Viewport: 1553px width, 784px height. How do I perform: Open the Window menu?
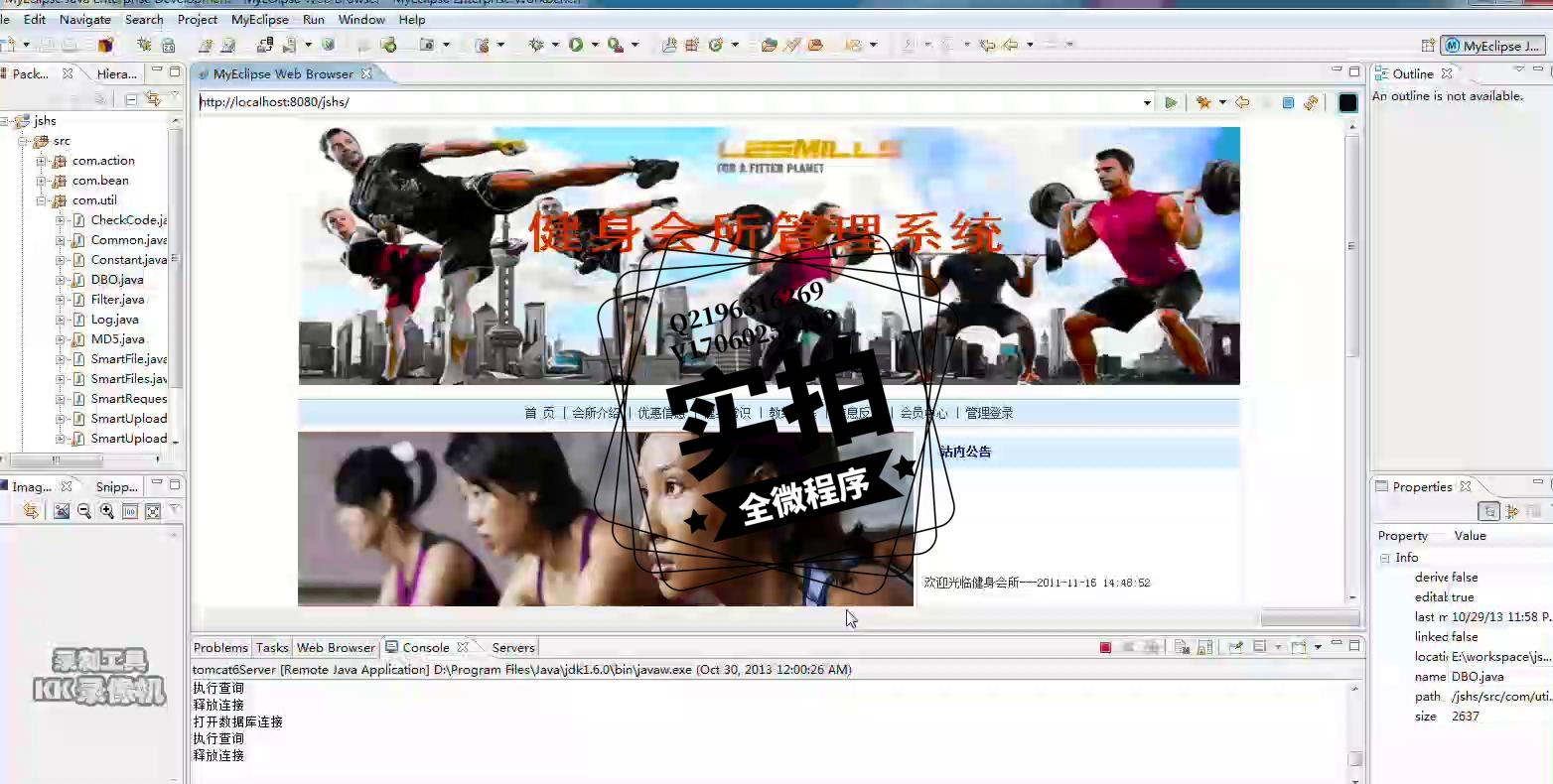click(361, 19)
